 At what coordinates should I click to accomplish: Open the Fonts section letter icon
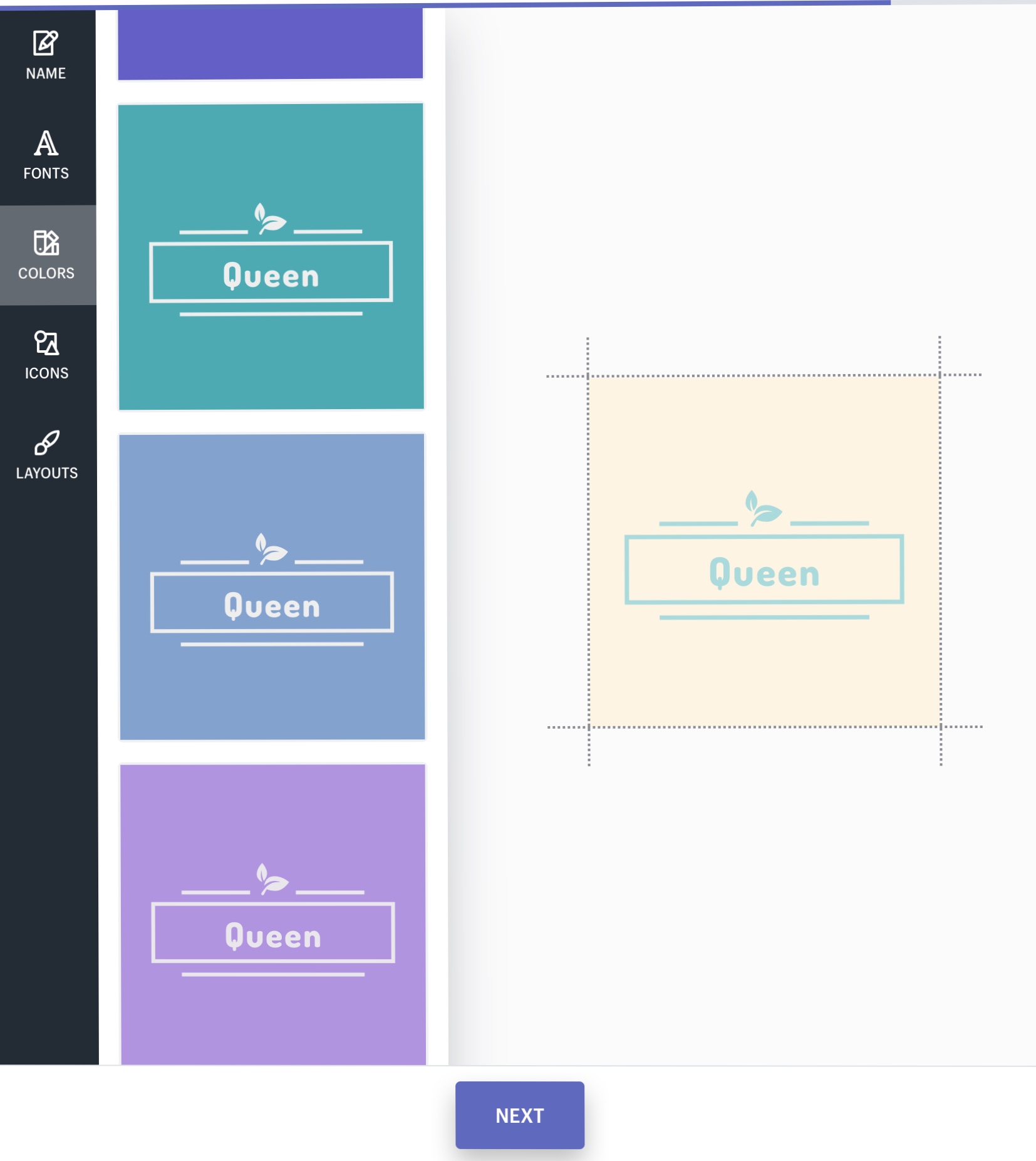click(46, 143)
